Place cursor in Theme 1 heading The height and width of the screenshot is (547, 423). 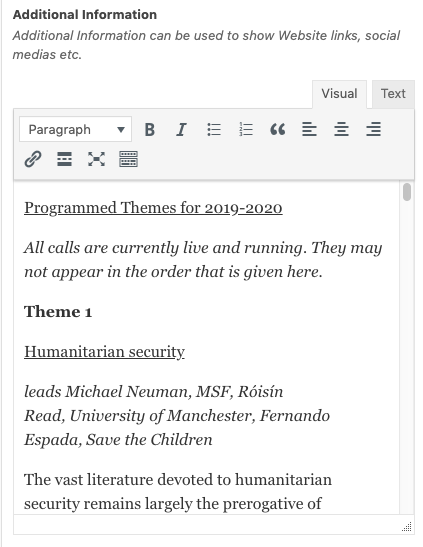[58, 312]
